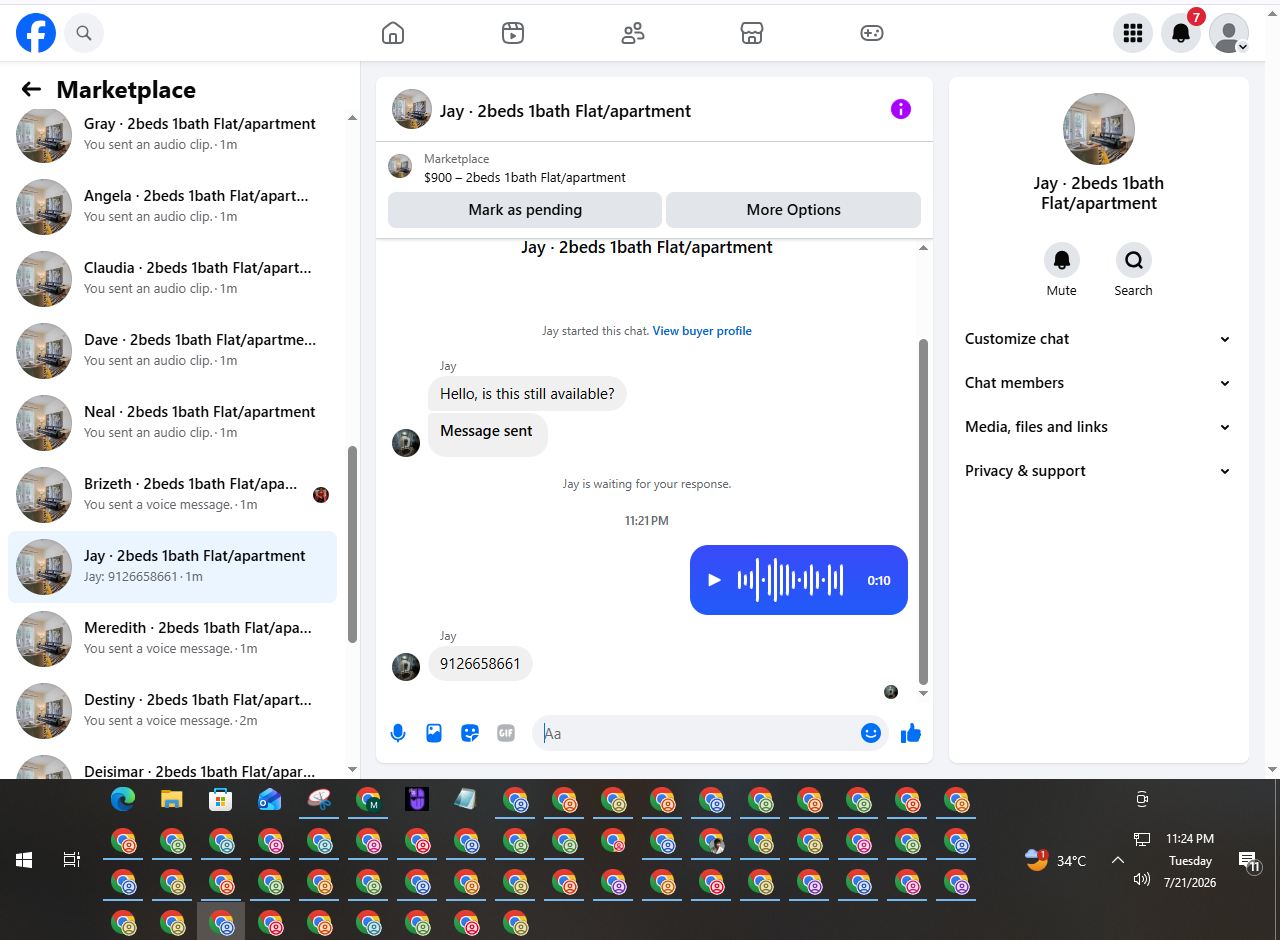Open the Claudia conversation
Viewport: 1280px width, 940px height.
click(x=172, y=279)
